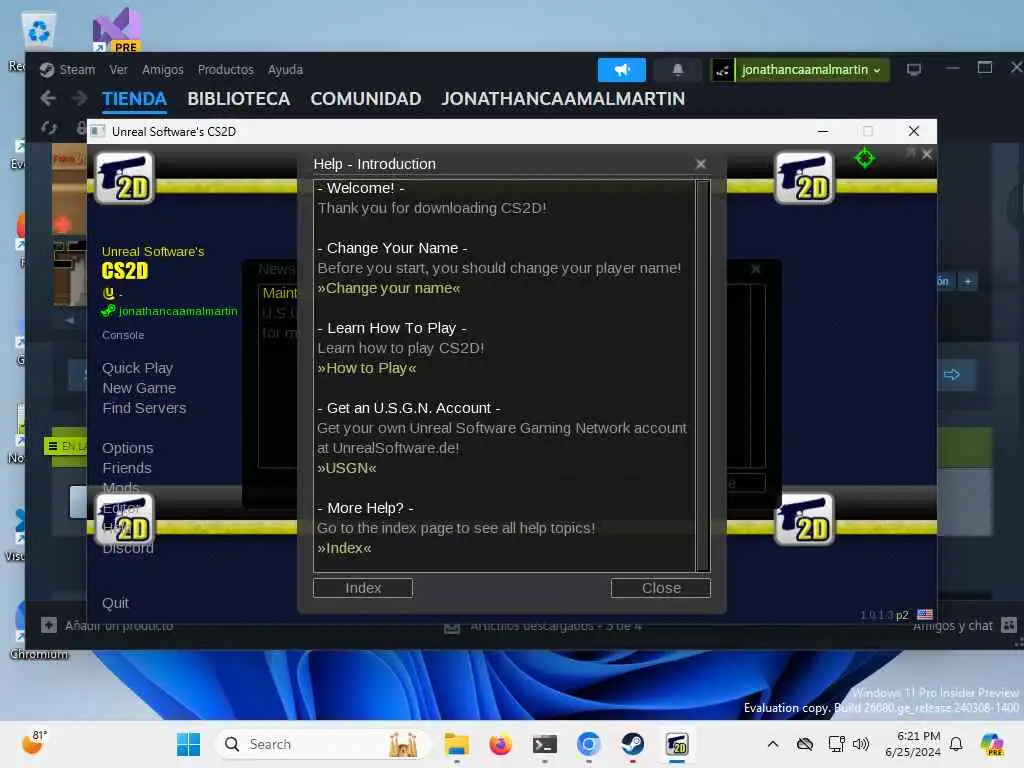Click CS2D taskbar icon
The height and width of the screenshot is (768, 1024).
(x=677, y=744)
